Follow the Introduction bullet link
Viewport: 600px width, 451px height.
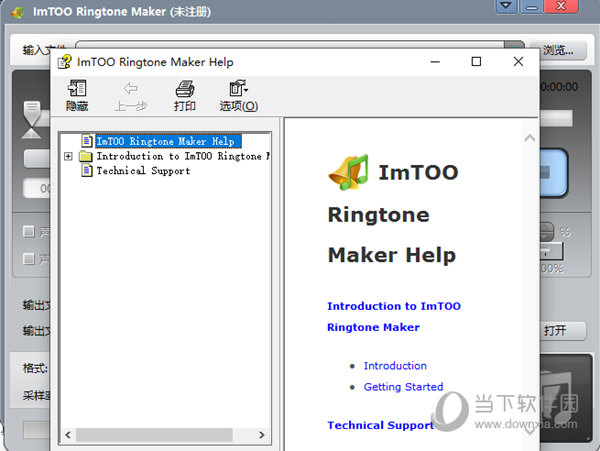click(x=395, y=366)
